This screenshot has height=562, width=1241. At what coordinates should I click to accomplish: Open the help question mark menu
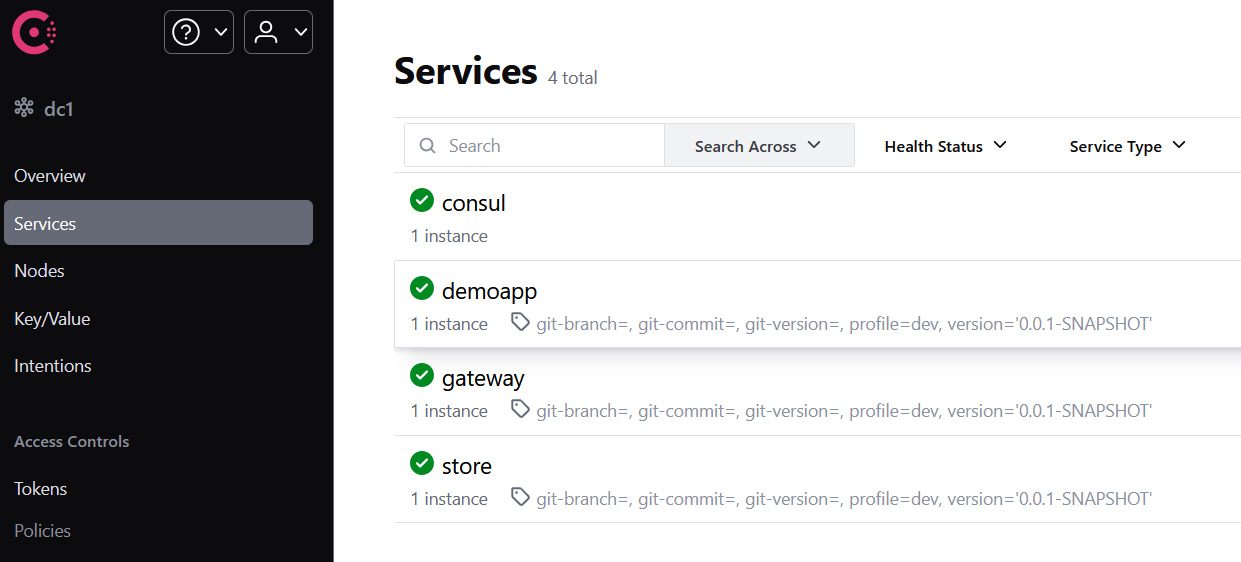point(199,32)
